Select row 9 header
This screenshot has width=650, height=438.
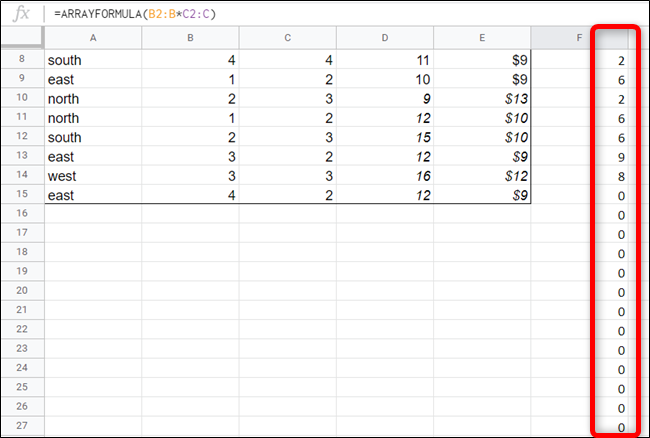coord(22,78)
